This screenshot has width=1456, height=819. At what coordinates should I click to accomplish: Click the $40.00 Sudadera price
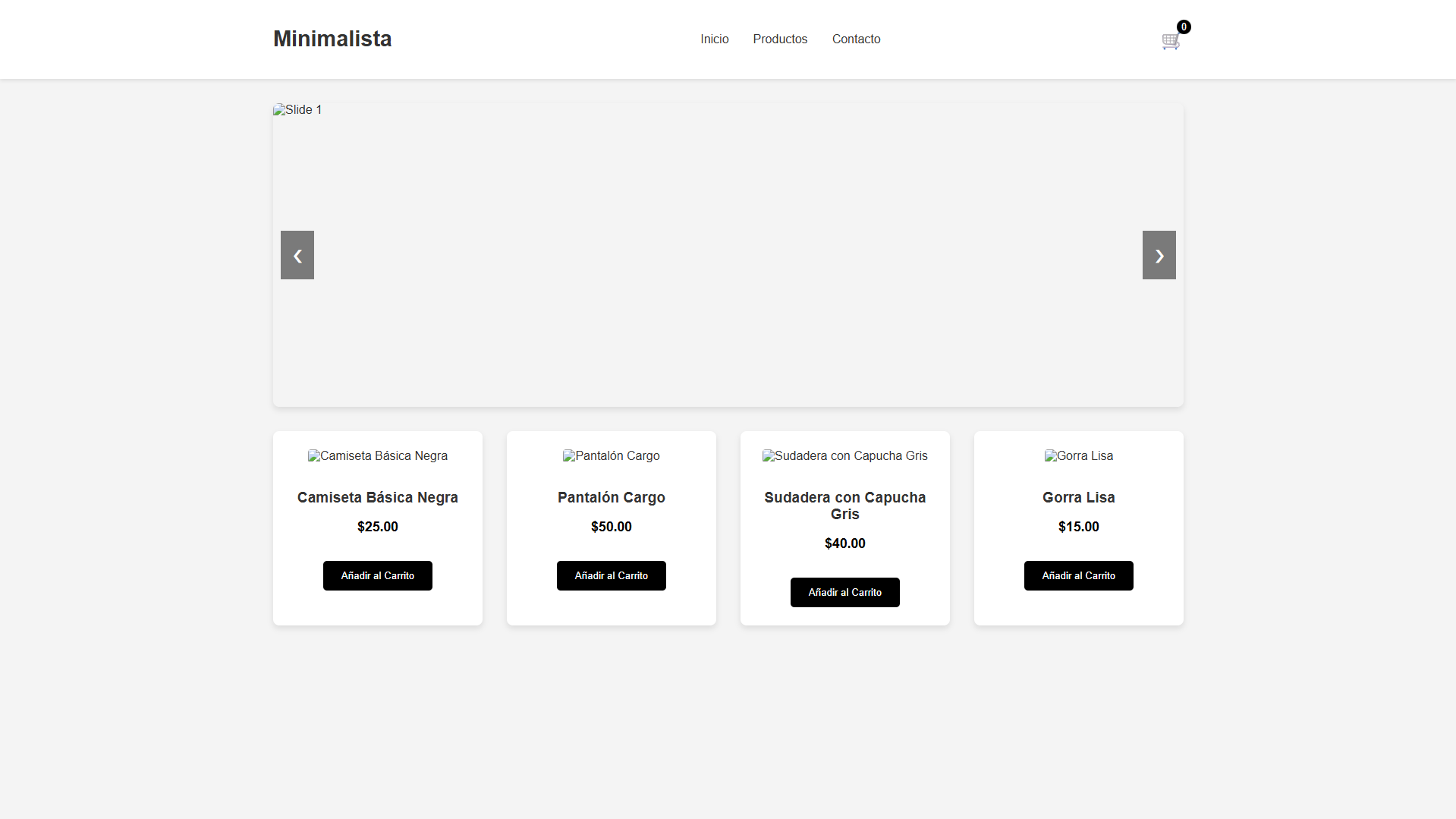(845, 543)
